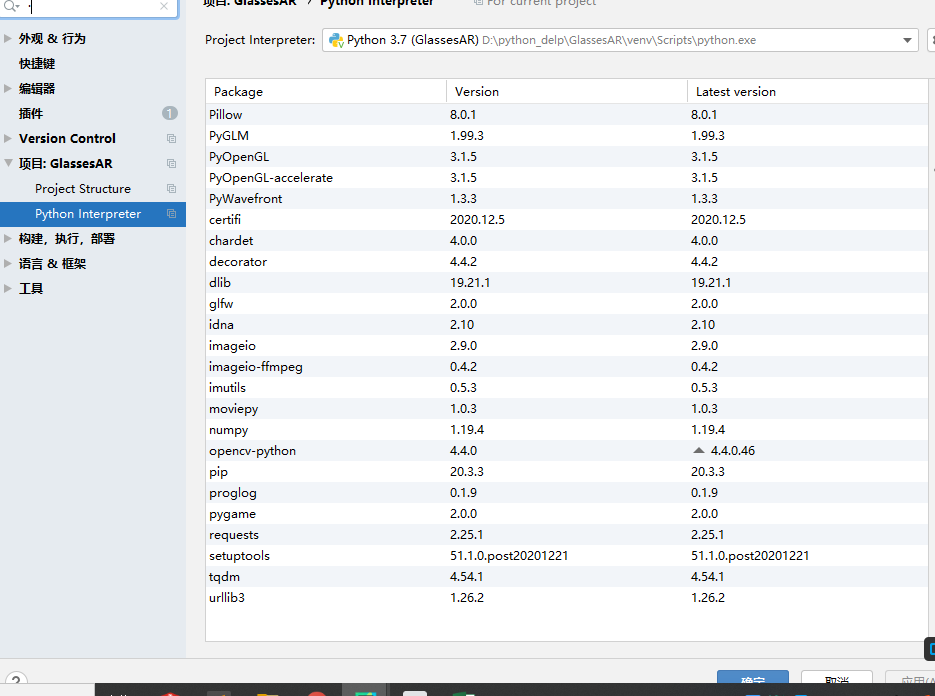935x696 pixels.
Task: Expand the Version Control settings group
Action: pyautogui.click(x=8, y=138)
